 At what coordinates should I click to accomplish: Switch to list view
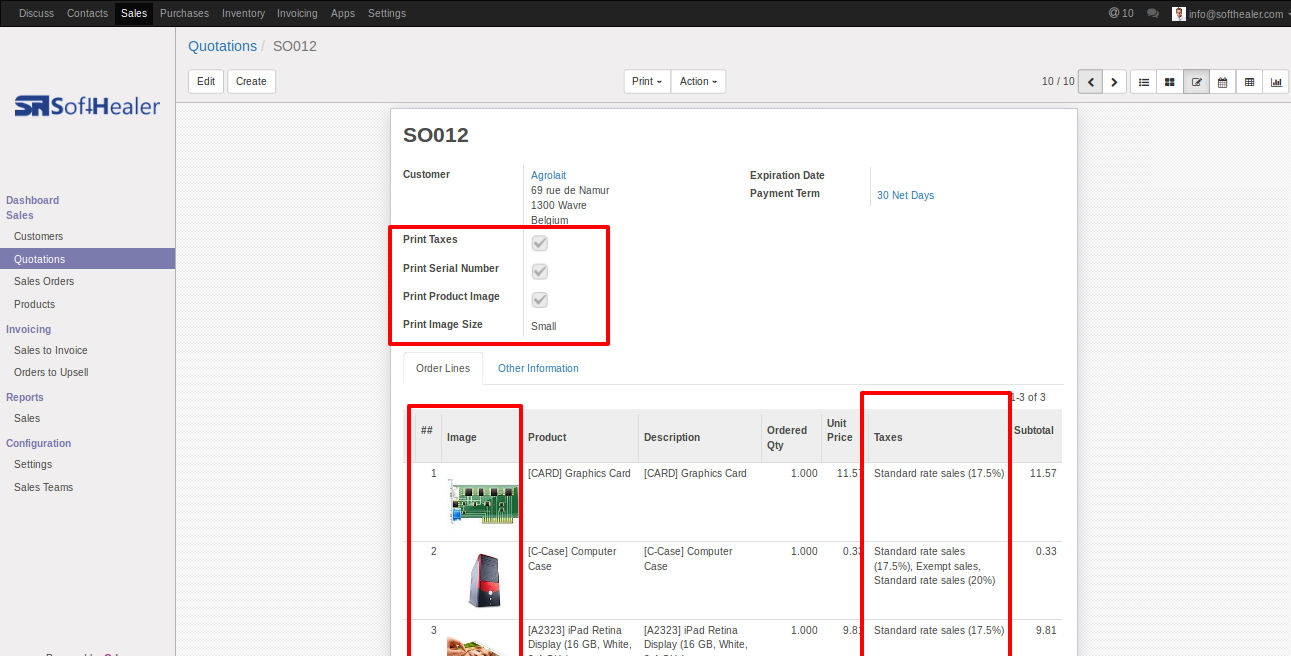pyautogui.click(x=1143, y=82)
